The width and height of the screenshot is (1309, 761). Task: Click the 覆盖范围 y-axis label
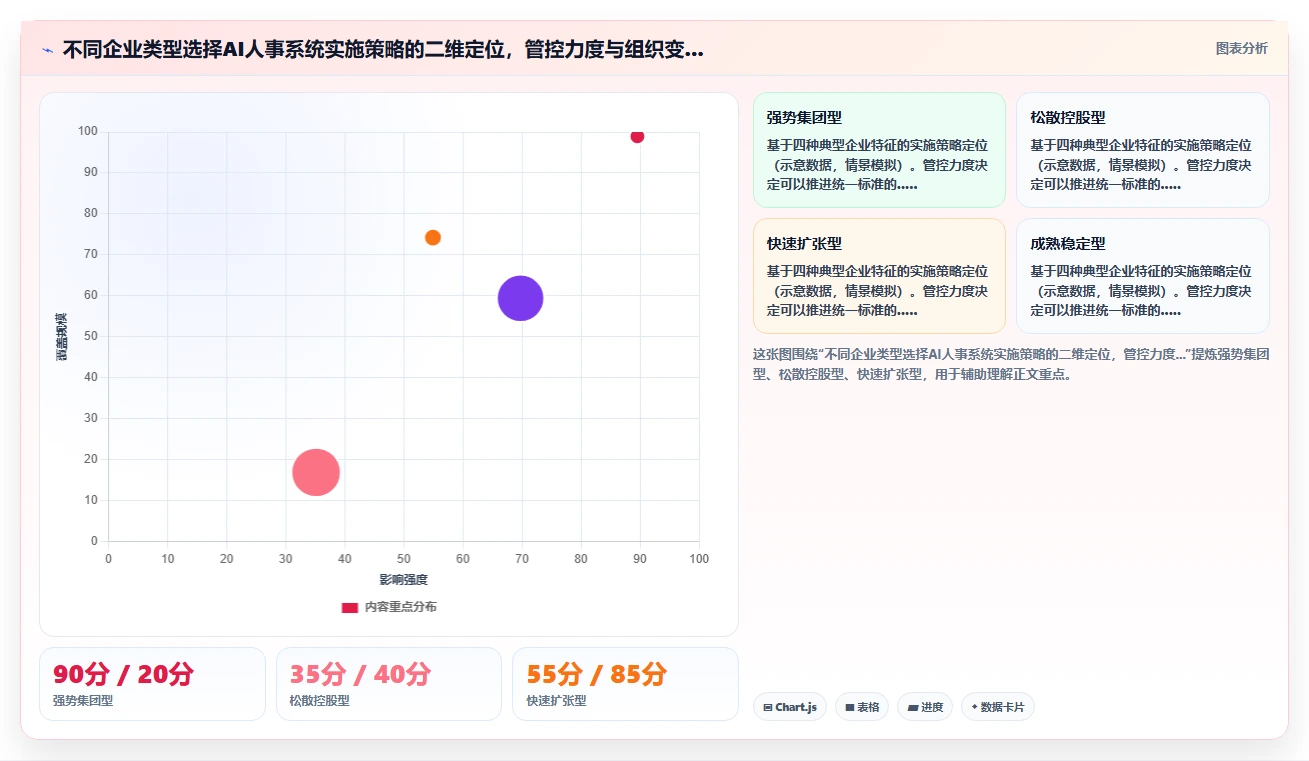(62, 336)
